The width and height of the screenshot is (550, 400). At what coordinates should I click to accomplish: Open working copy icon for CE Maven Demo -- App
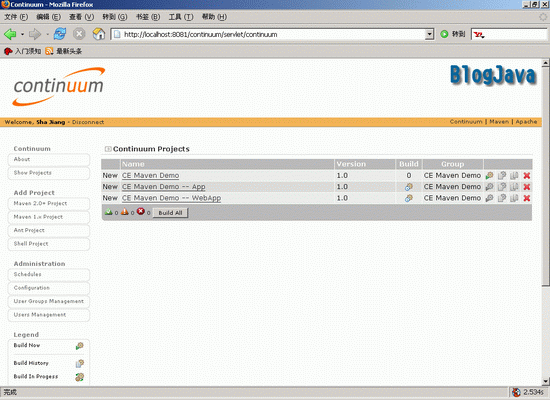pos(514,187)
